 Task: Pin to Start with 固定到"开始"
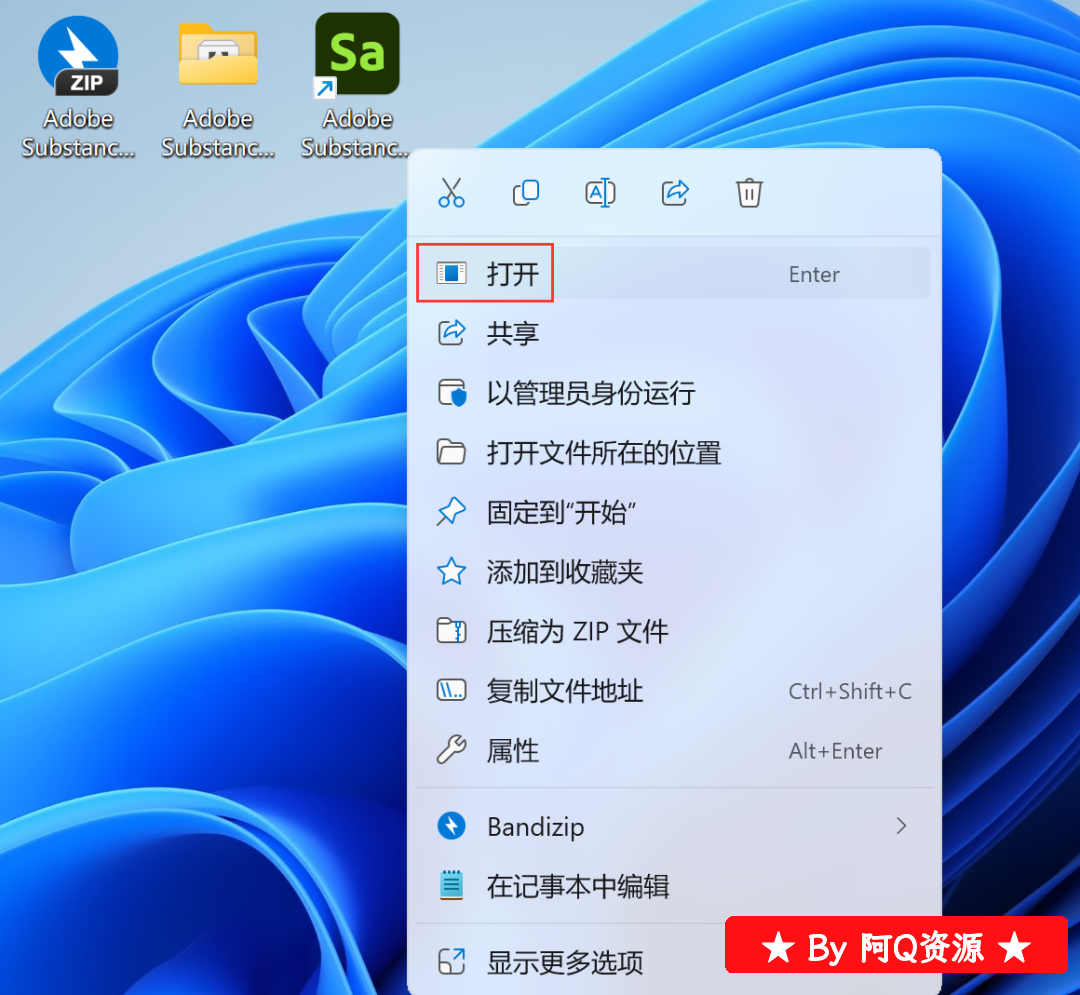562,513
